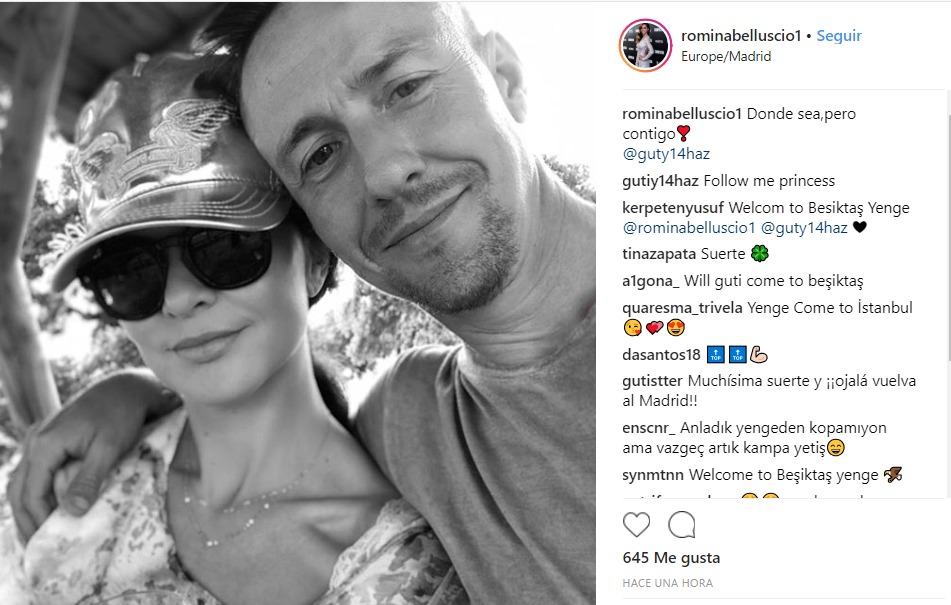
Task: Like the post with the heart icon
Action: pyautogui.click(x=636, y=524)
